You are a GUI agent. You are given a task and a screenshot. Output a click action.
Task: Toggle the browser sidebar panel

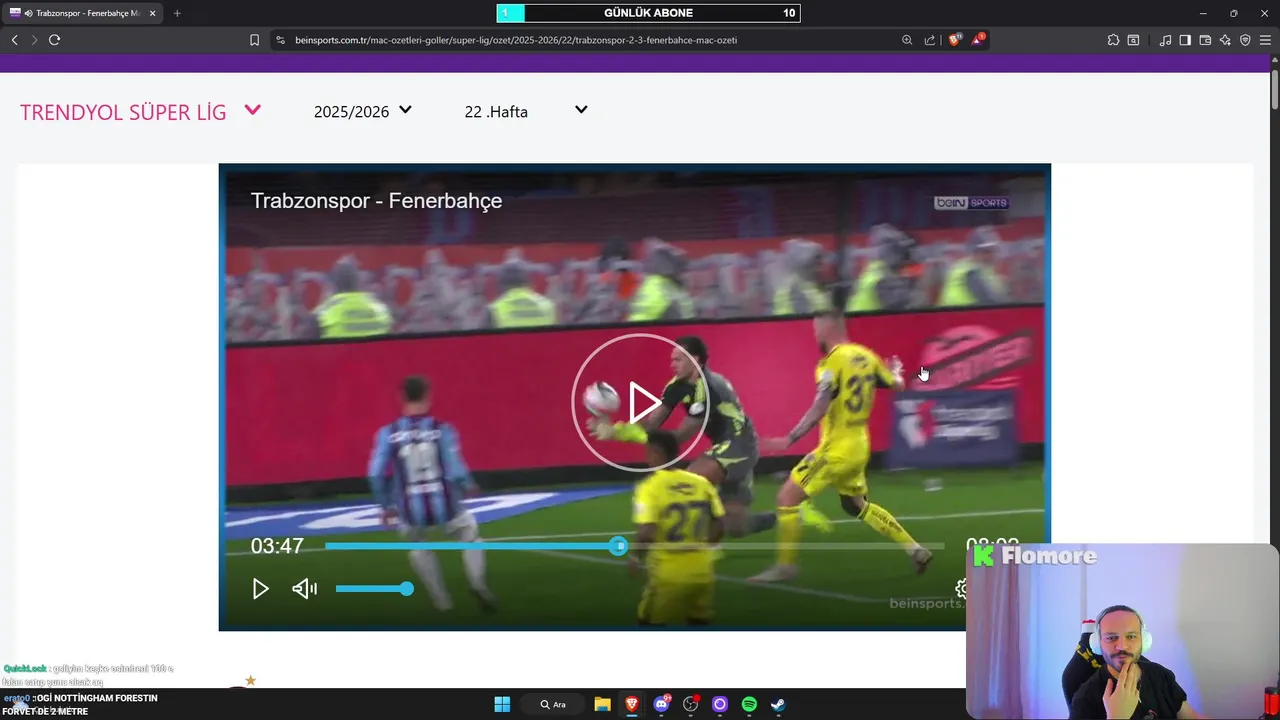pos(1185,40)
